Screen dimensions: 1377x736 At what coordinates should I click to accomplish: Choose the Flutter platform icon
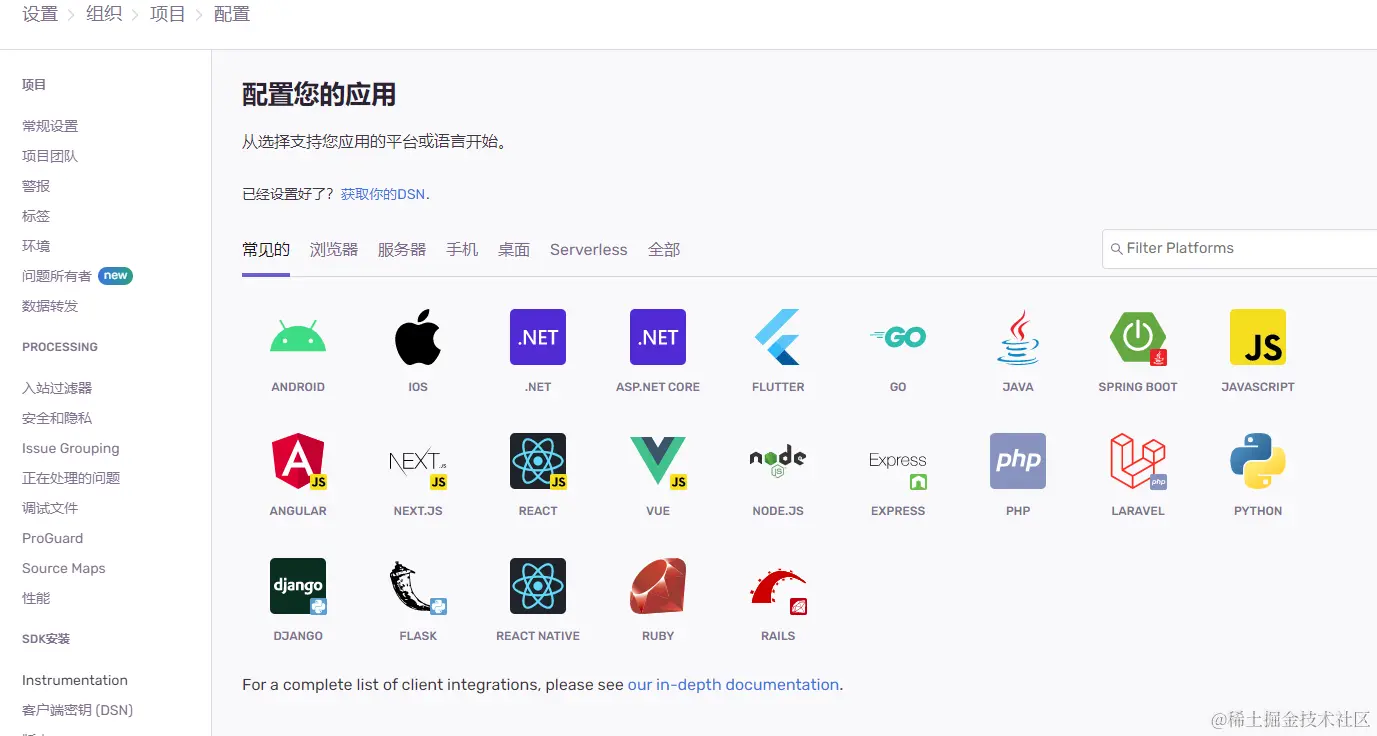(778, 337)
